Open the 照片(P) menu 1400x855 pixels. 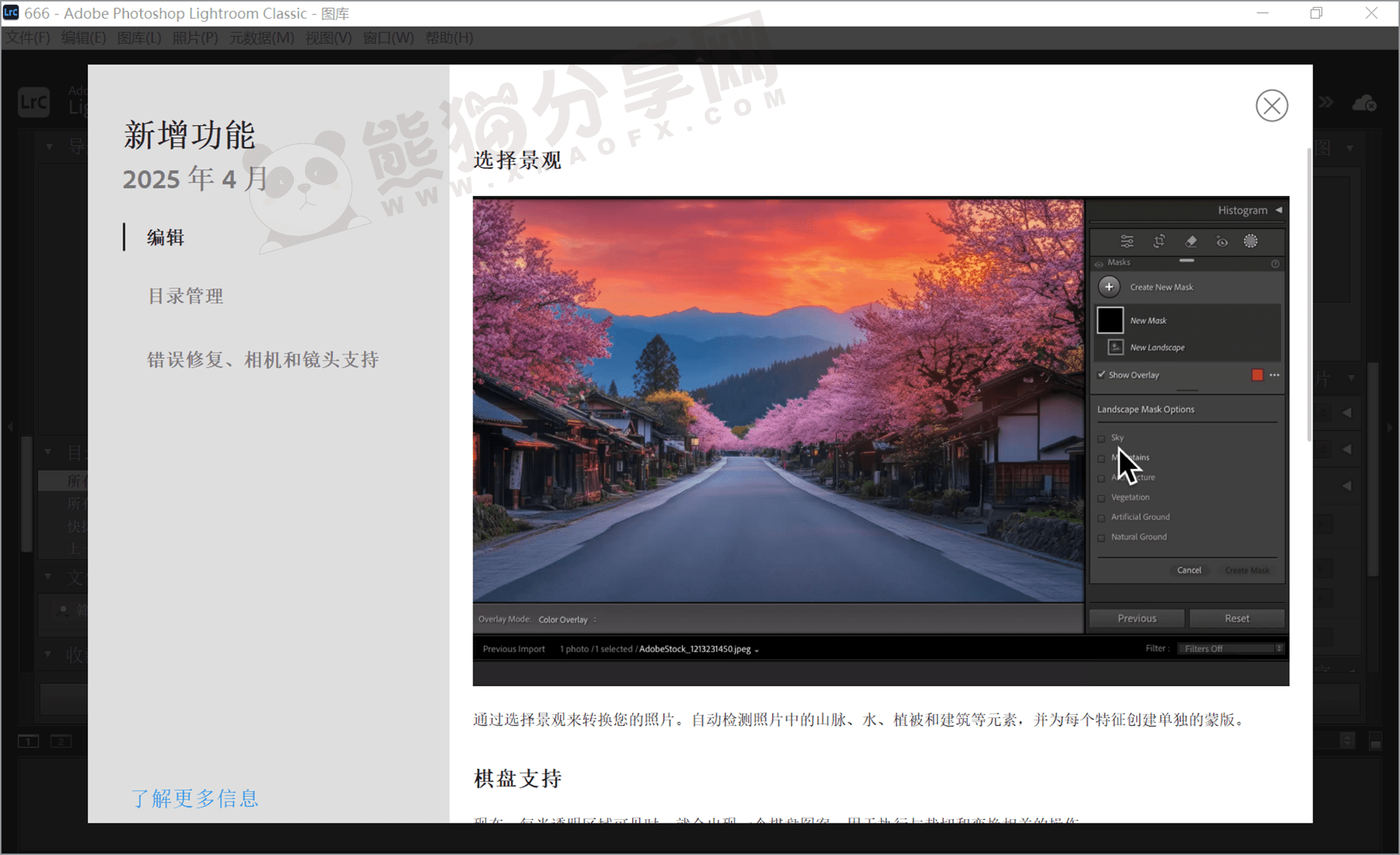coord(195,38)
